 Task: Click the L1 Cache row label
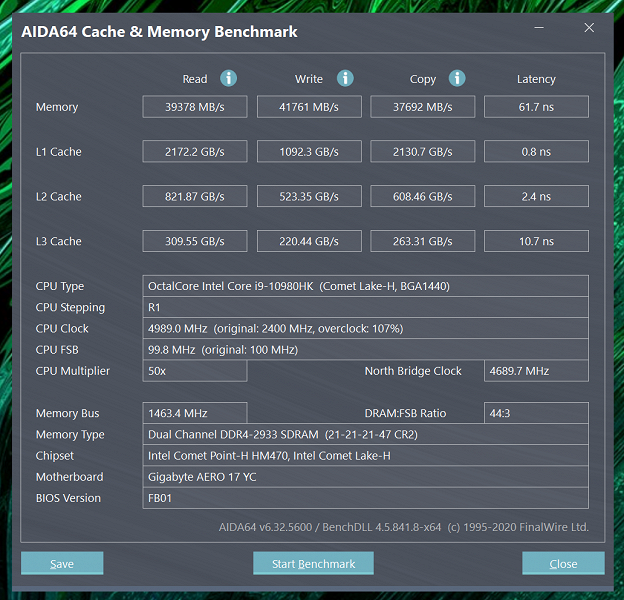(59, 152)
